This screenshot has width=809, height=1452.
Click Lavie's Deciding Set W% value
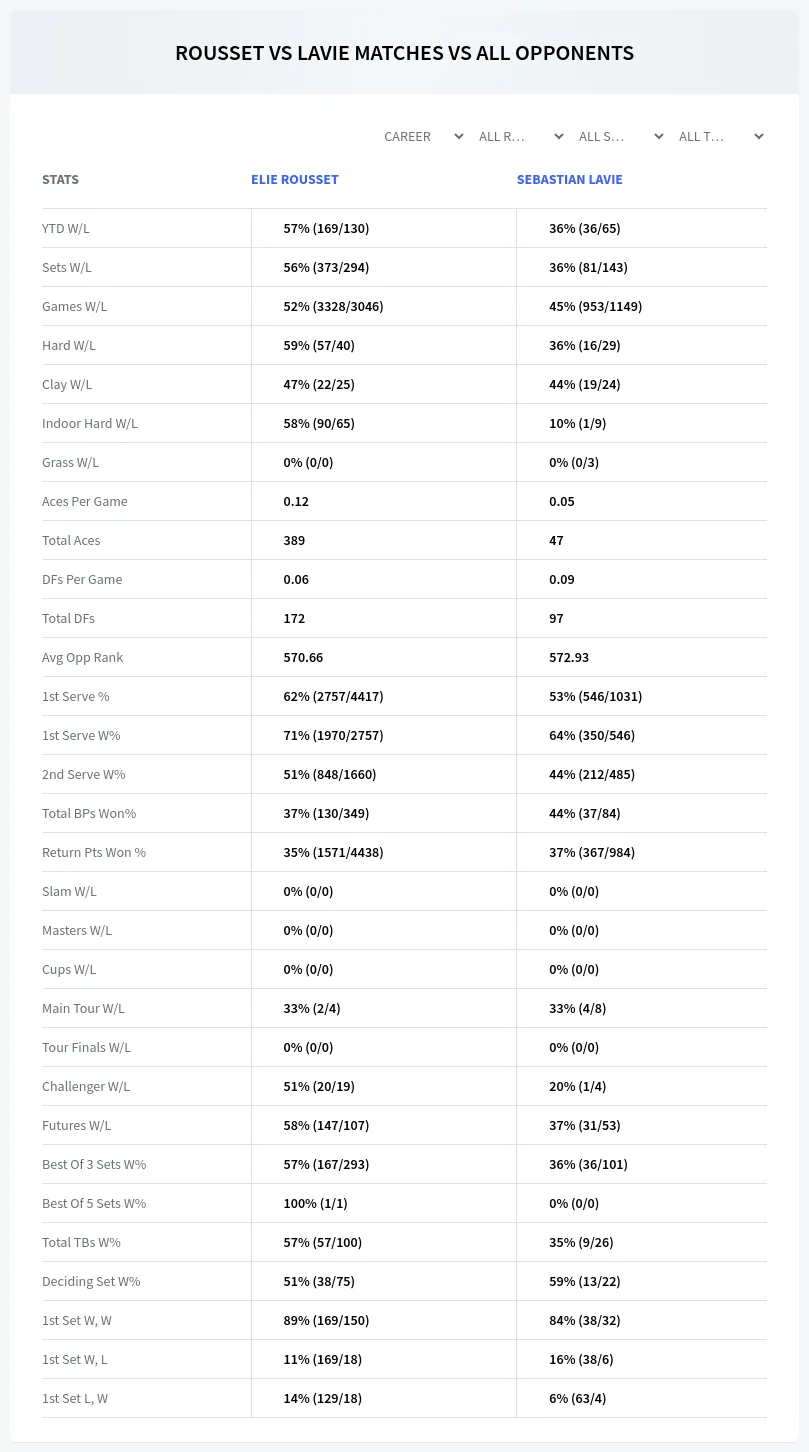(585, 1281)
